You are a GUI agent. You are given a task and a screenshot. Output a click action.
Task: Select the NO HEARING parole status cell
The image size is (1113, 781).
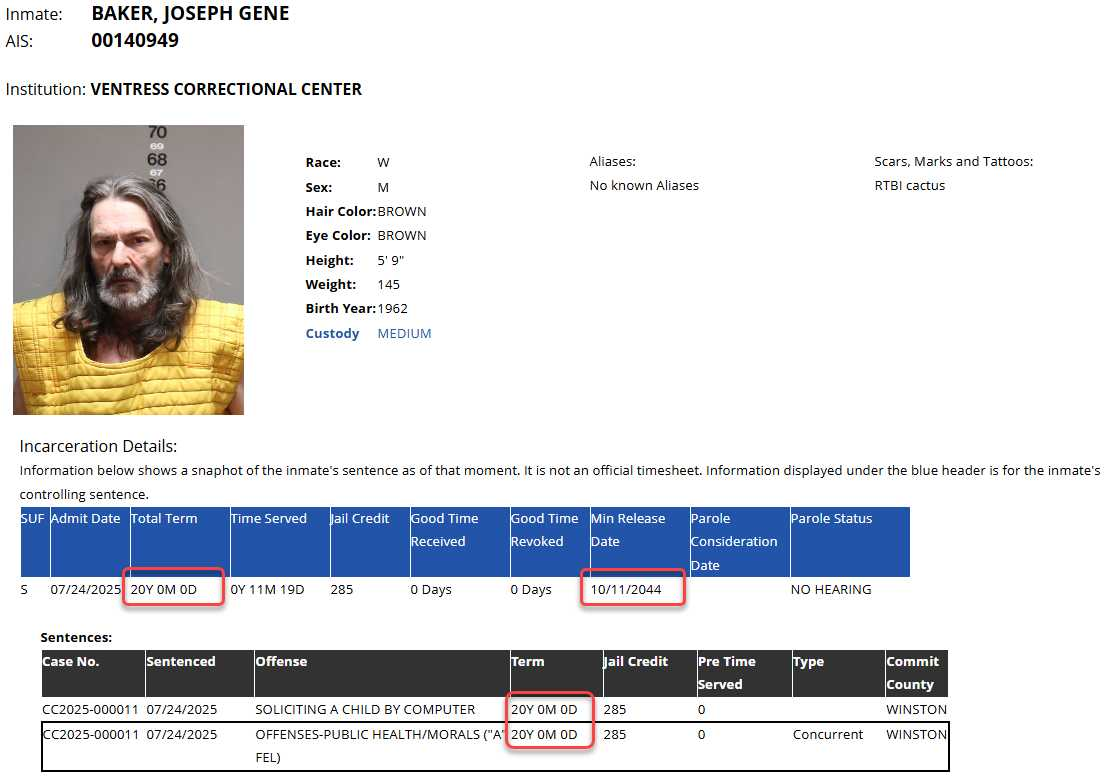click(x=831, y=589)
